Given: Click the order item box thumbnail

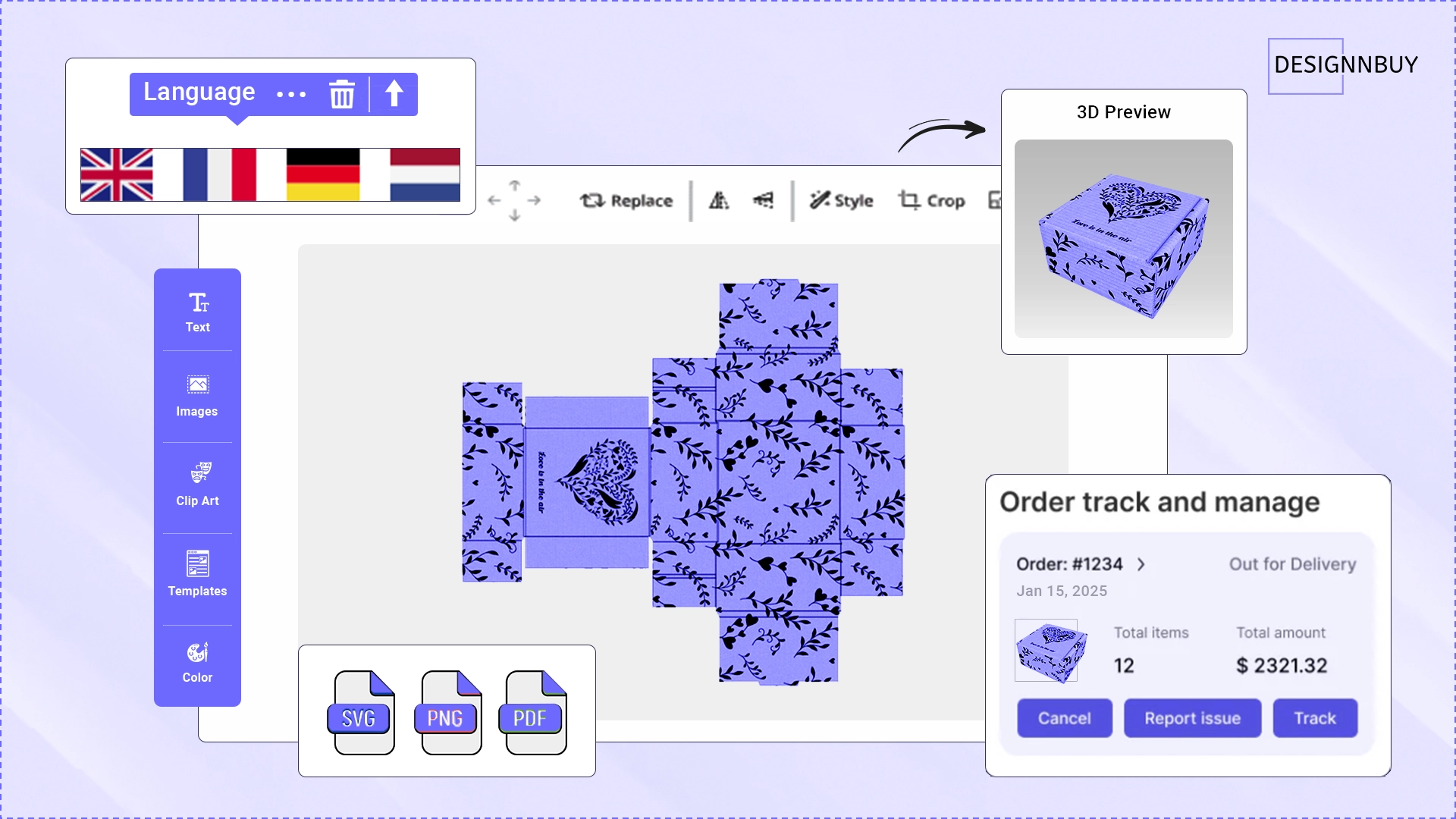Looking at the screenshot, I should 1051,651.
